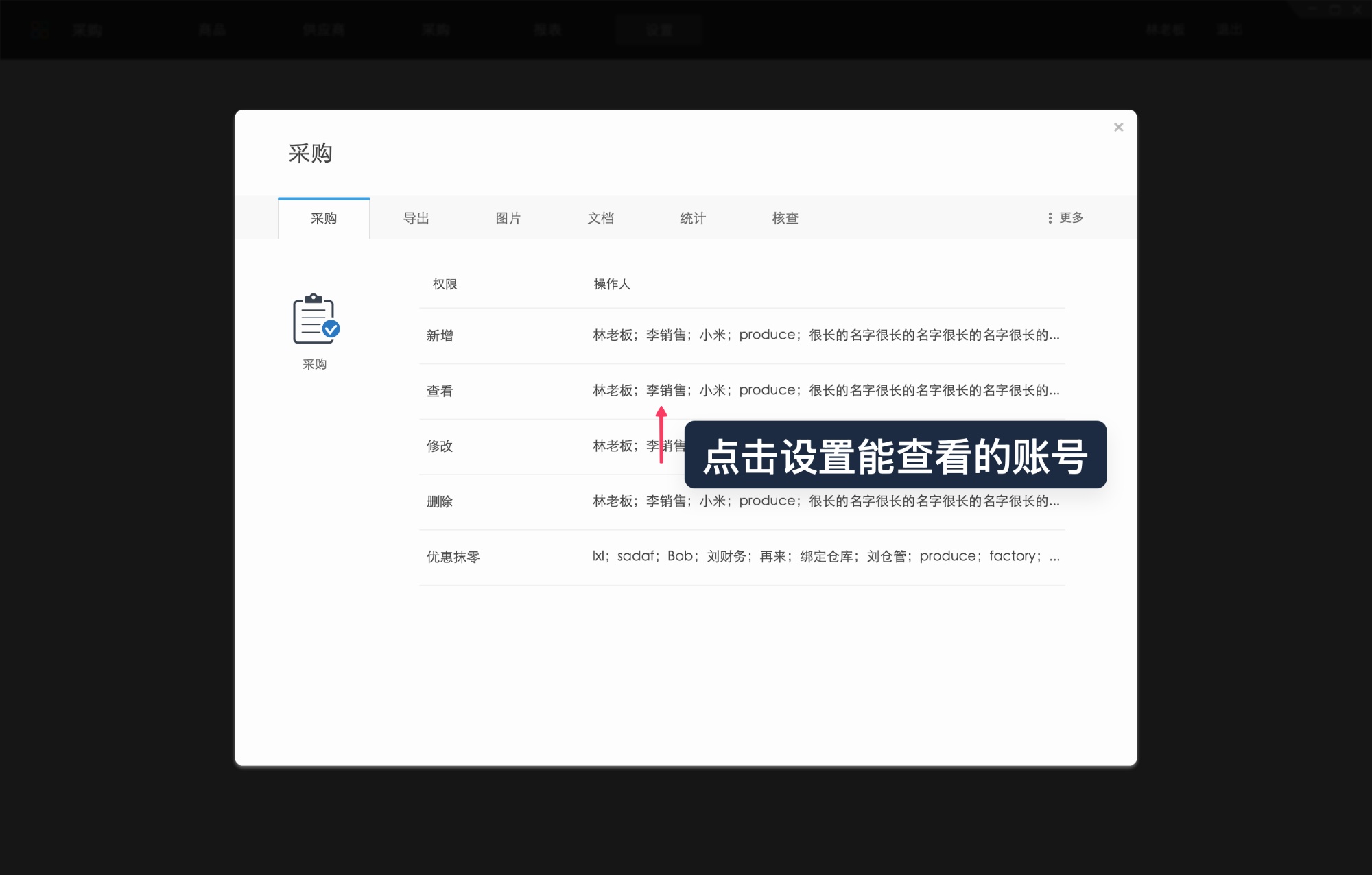Click the app logo in the top bar
1372x875 pixels.
pyautogui.click(x=41, y=29)
